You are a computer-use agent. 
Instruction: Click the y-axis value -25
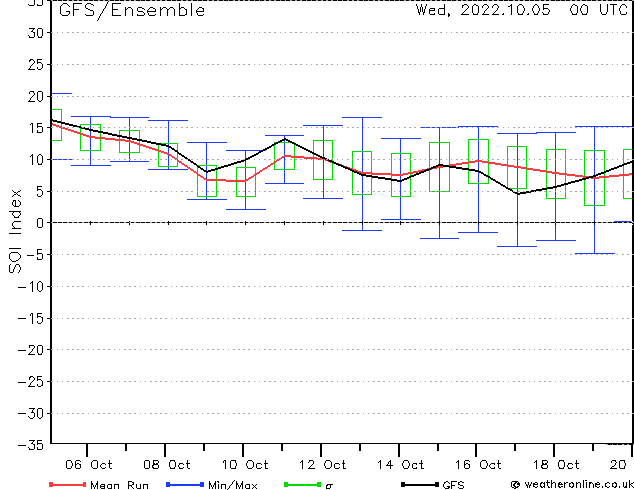pyautogui.click(x=30, y=382)
